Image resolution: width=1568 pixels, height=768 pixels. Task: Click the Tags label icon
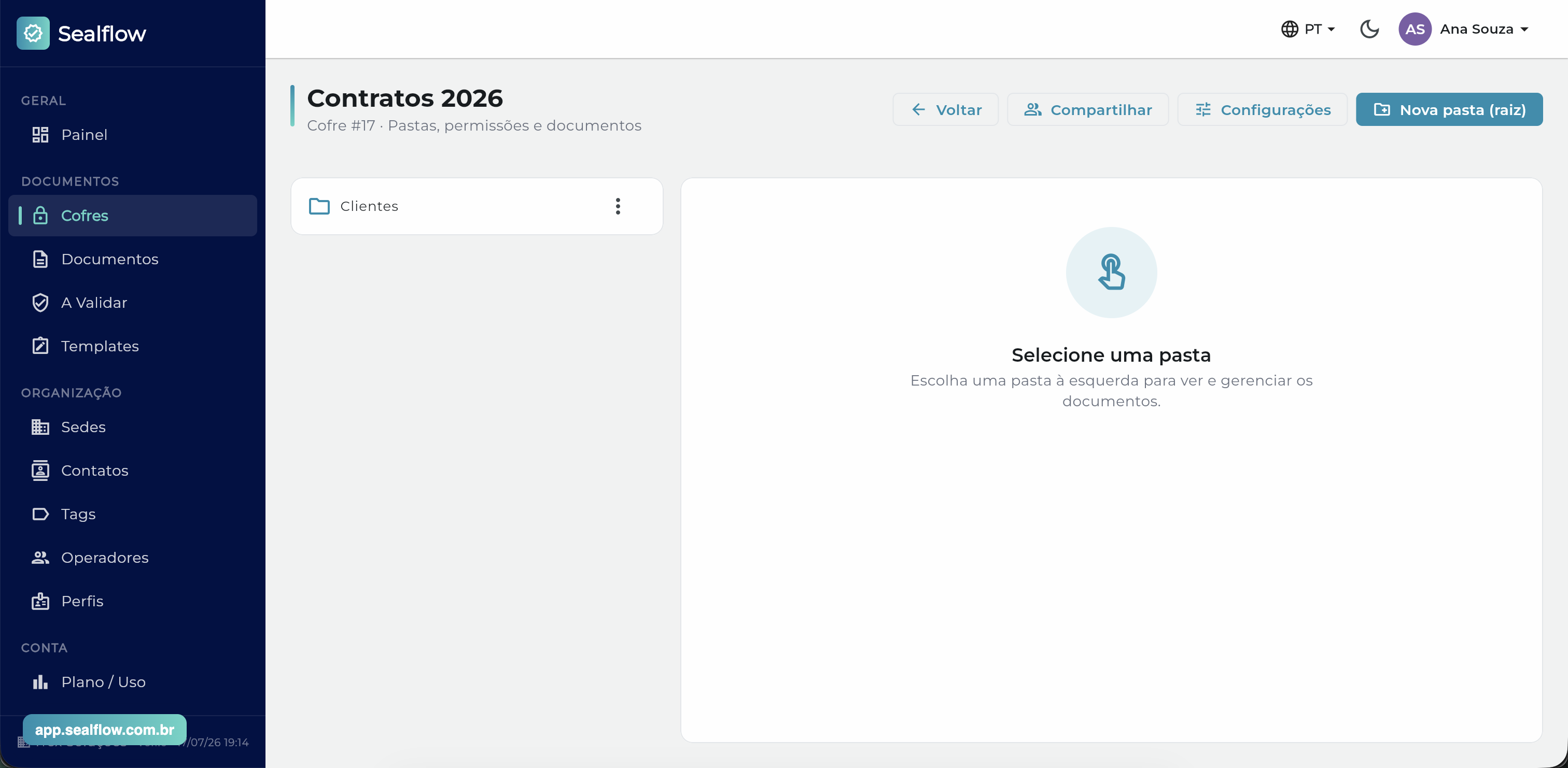pyautogui.click(x=40, y=514)
